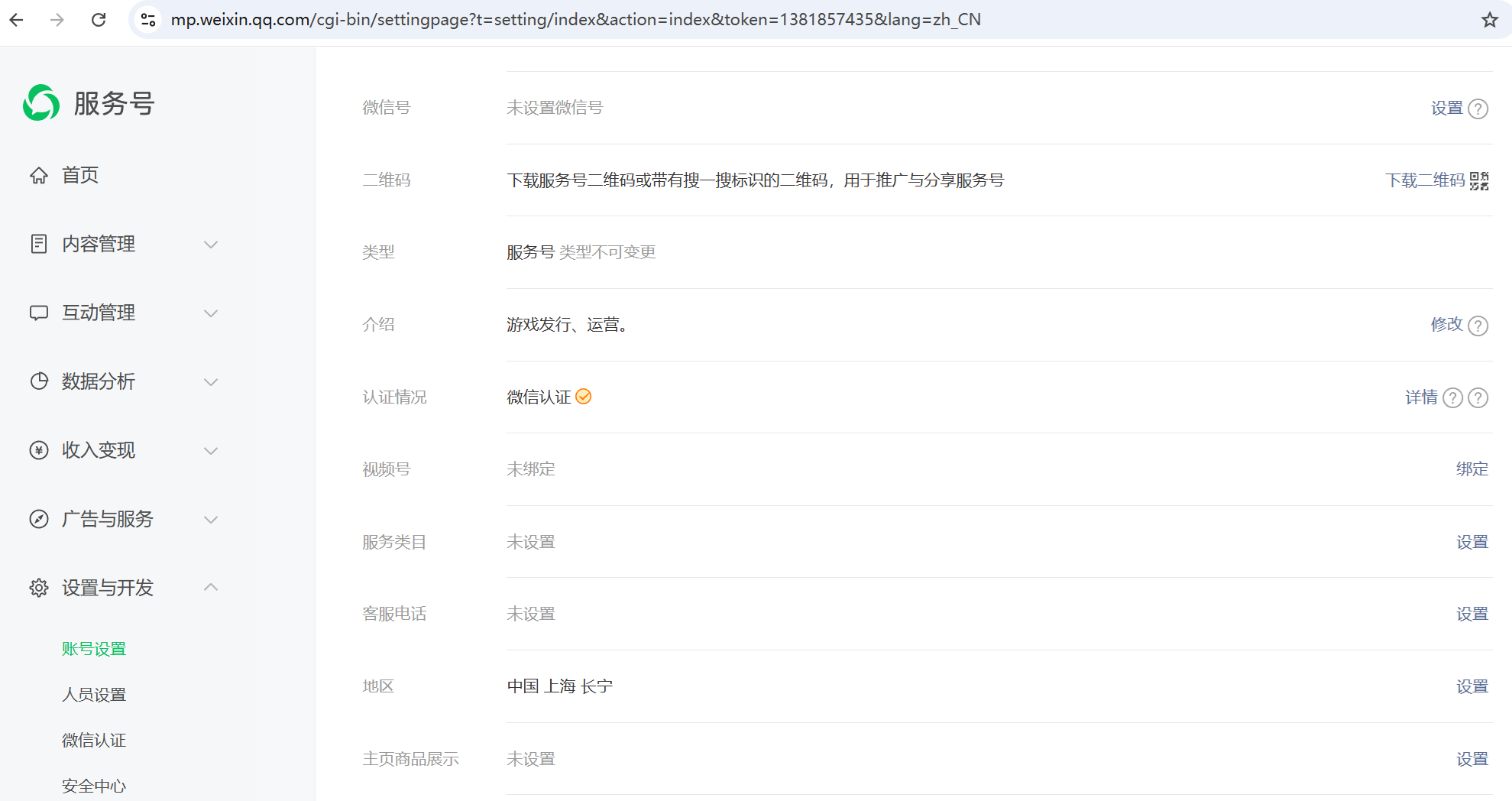Open 详情 for 认证情况

(x=1421, y=397)
